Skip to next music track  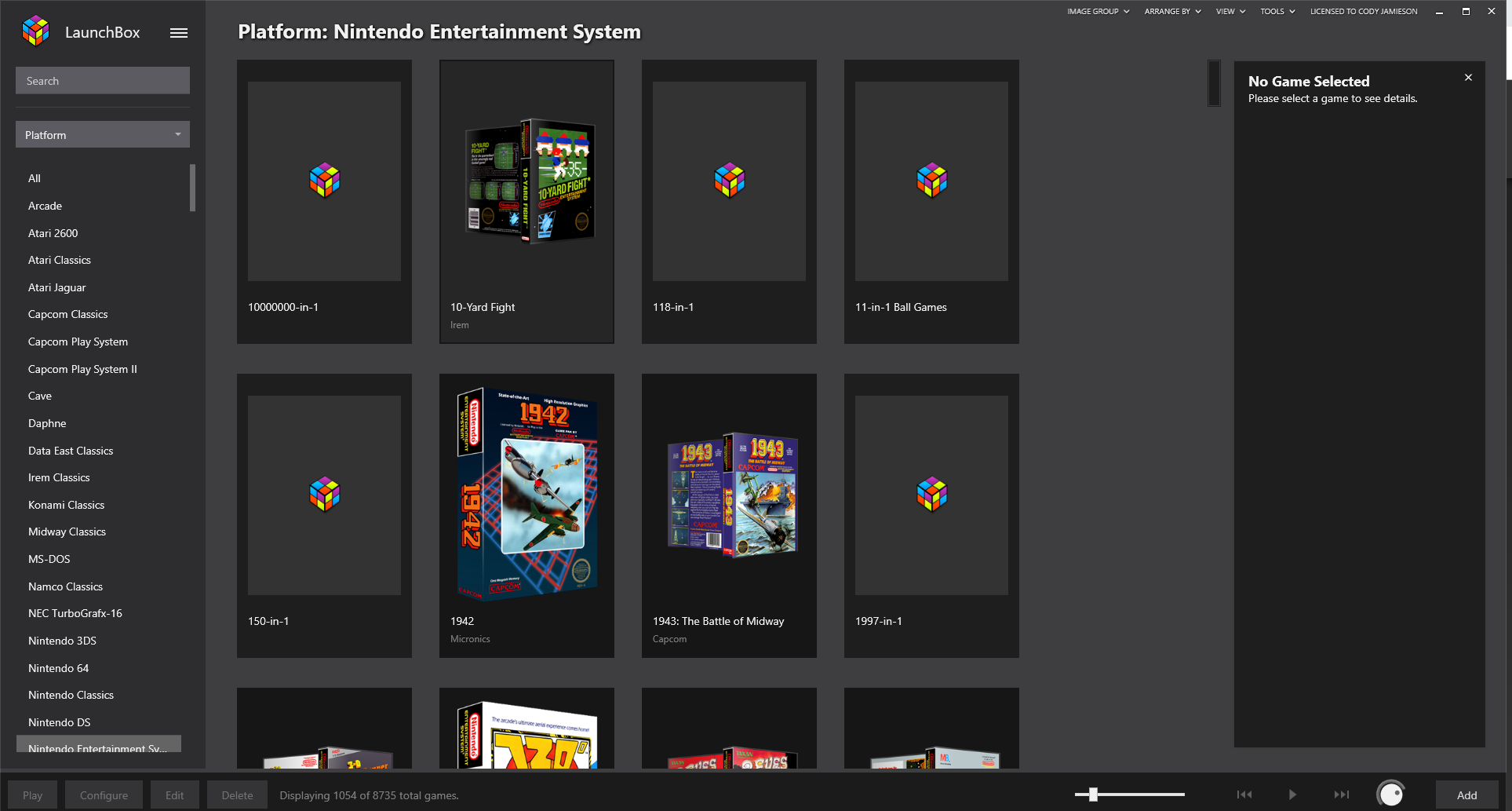[1342, 795]
